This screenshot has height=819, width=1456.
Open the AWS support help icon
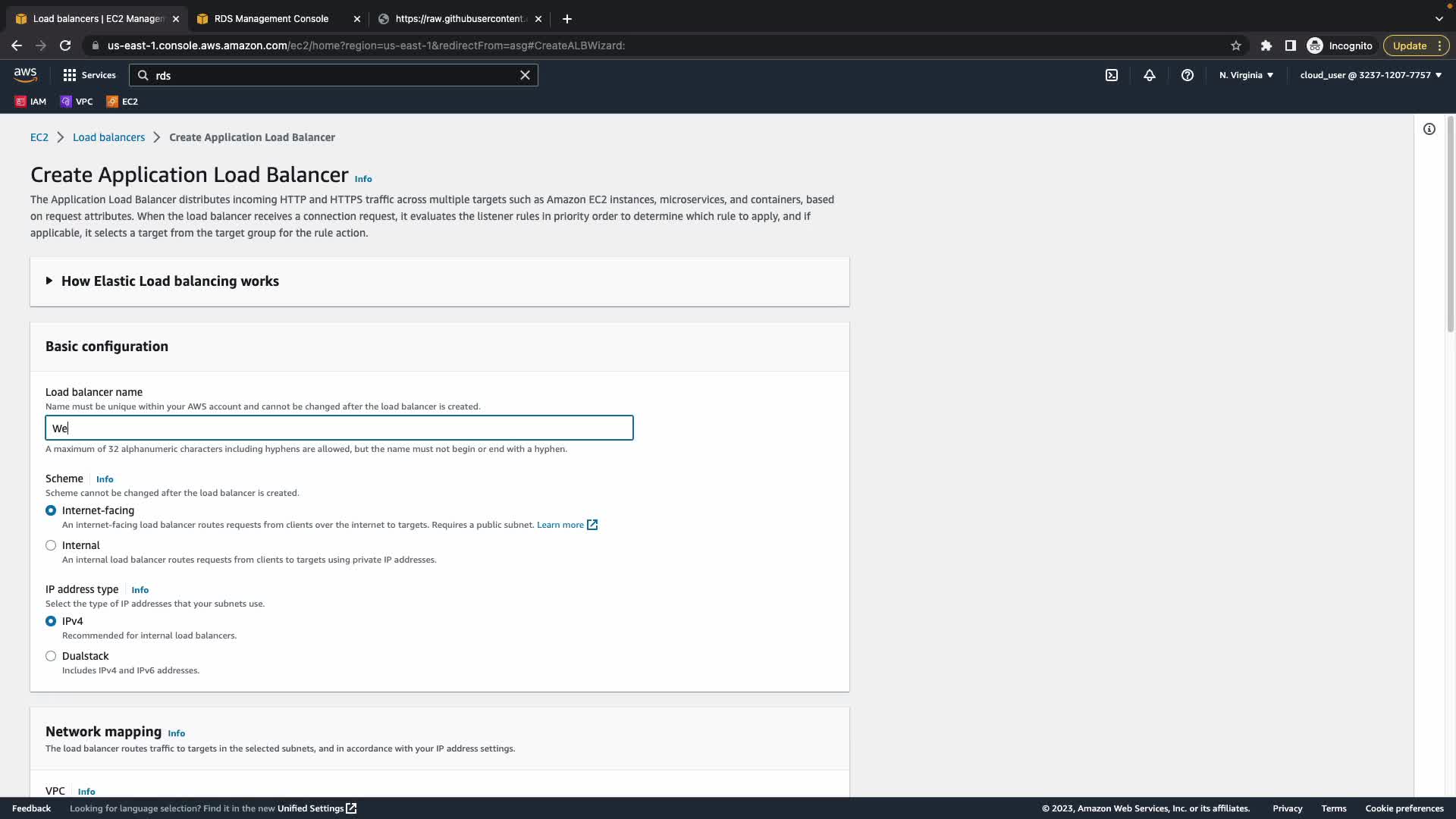(x=1188, y=75)
